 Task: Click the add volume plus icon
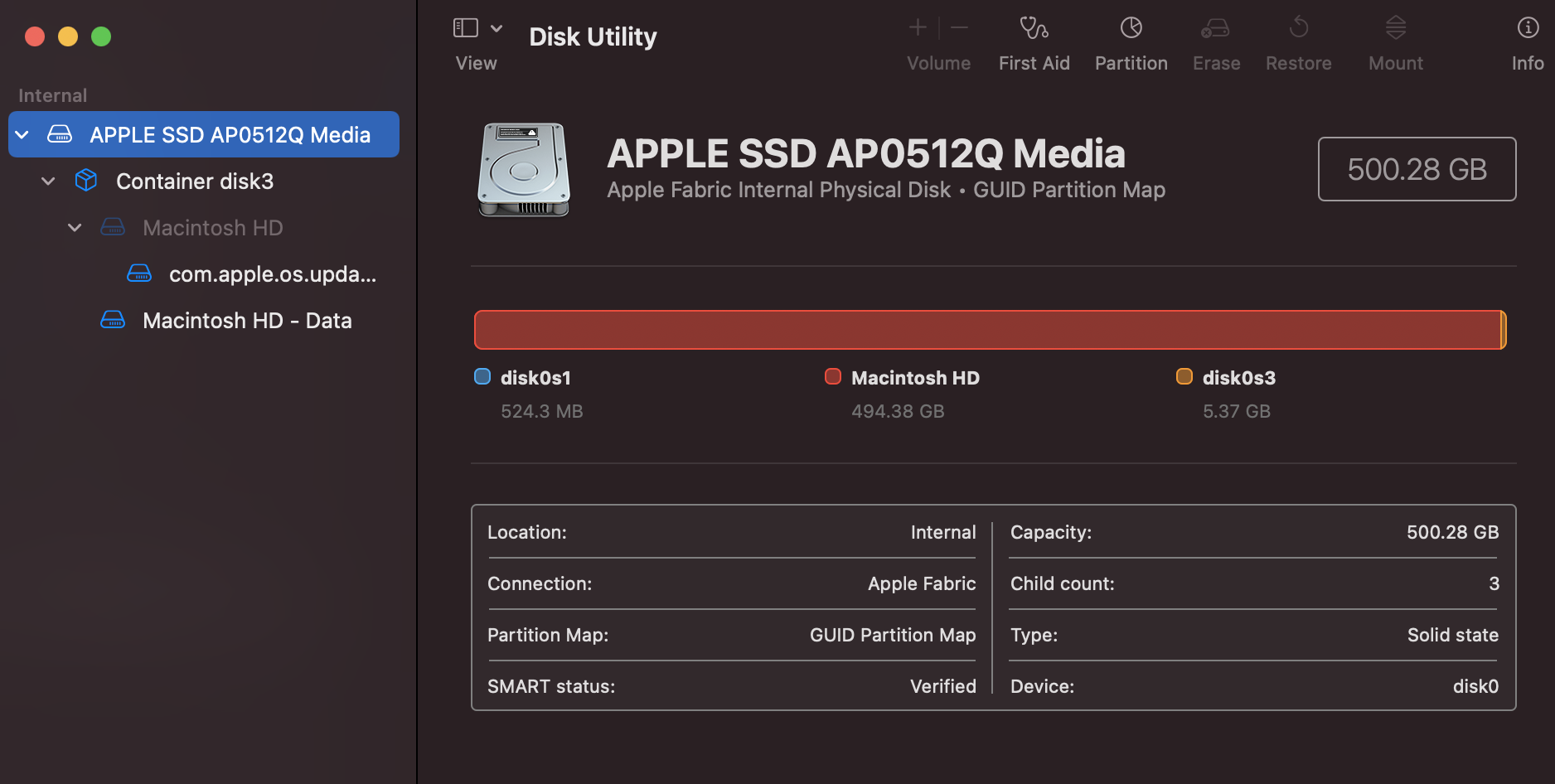click(x=918, y=28)
